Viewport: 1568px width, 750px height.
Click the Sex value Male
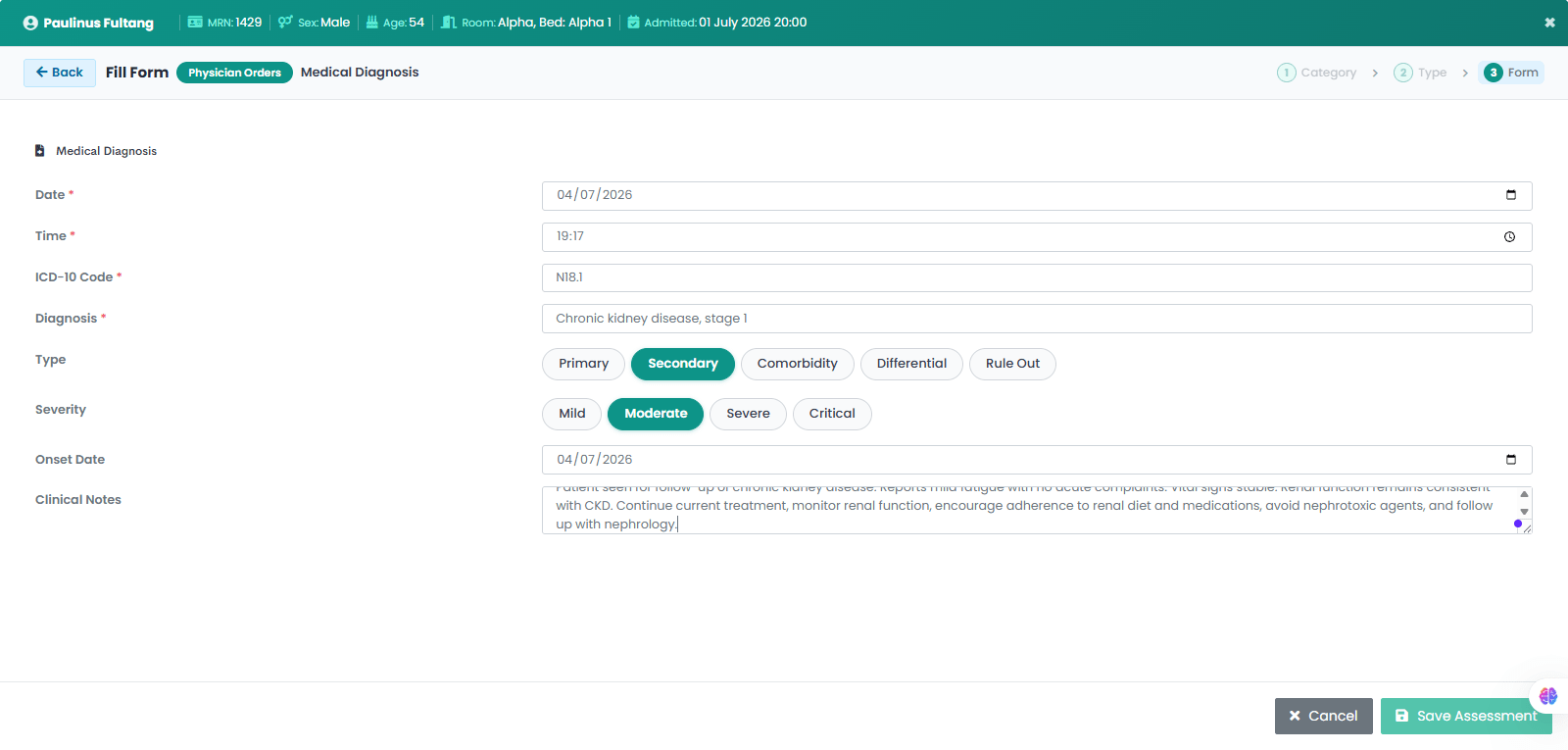(x=335, y=22)
